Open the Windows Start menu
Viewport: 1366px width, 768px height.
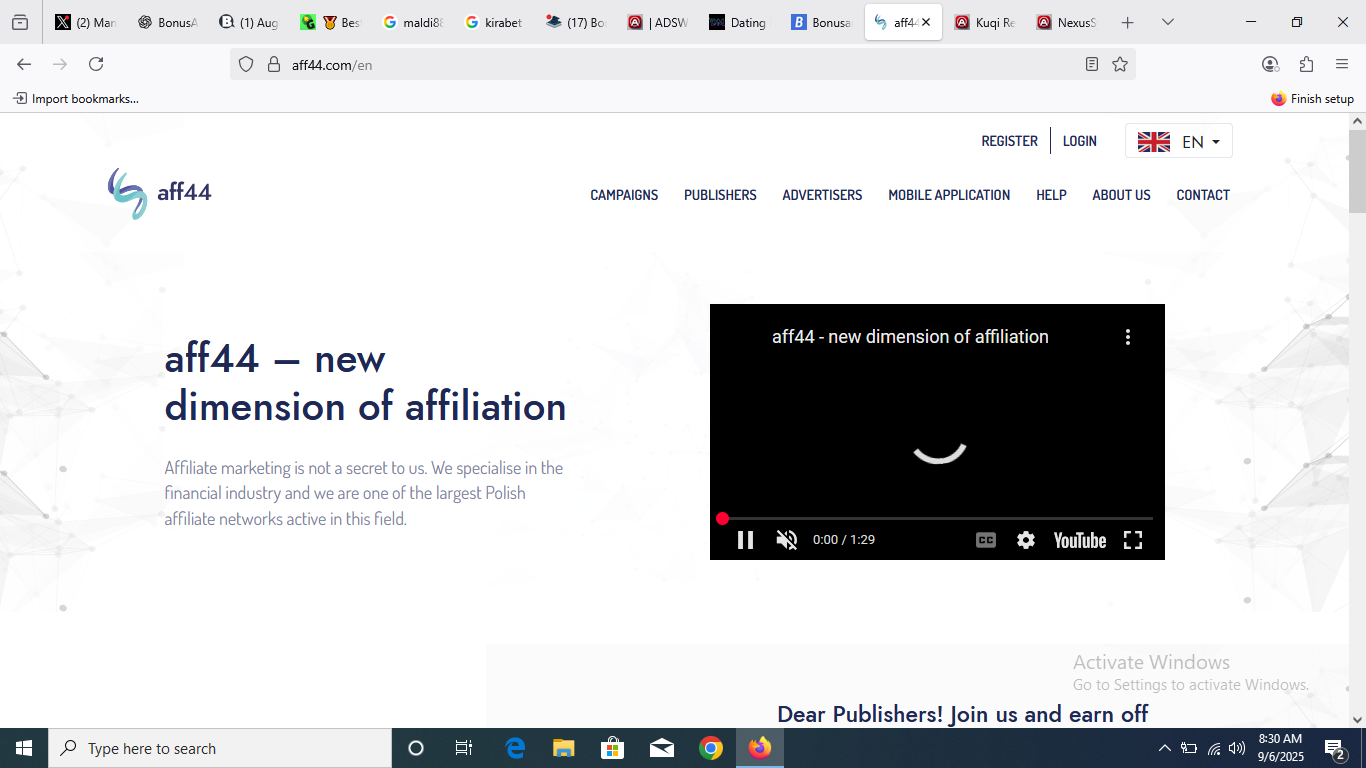24,748
